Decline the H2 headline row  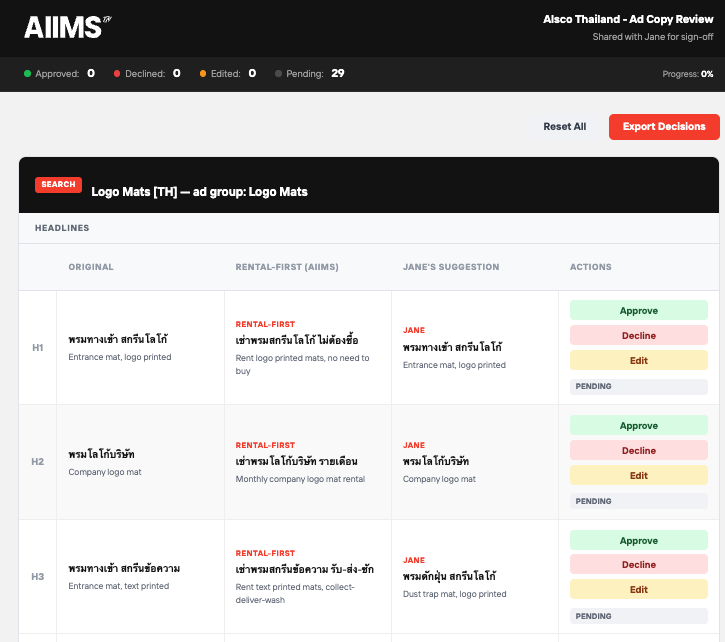639,451
